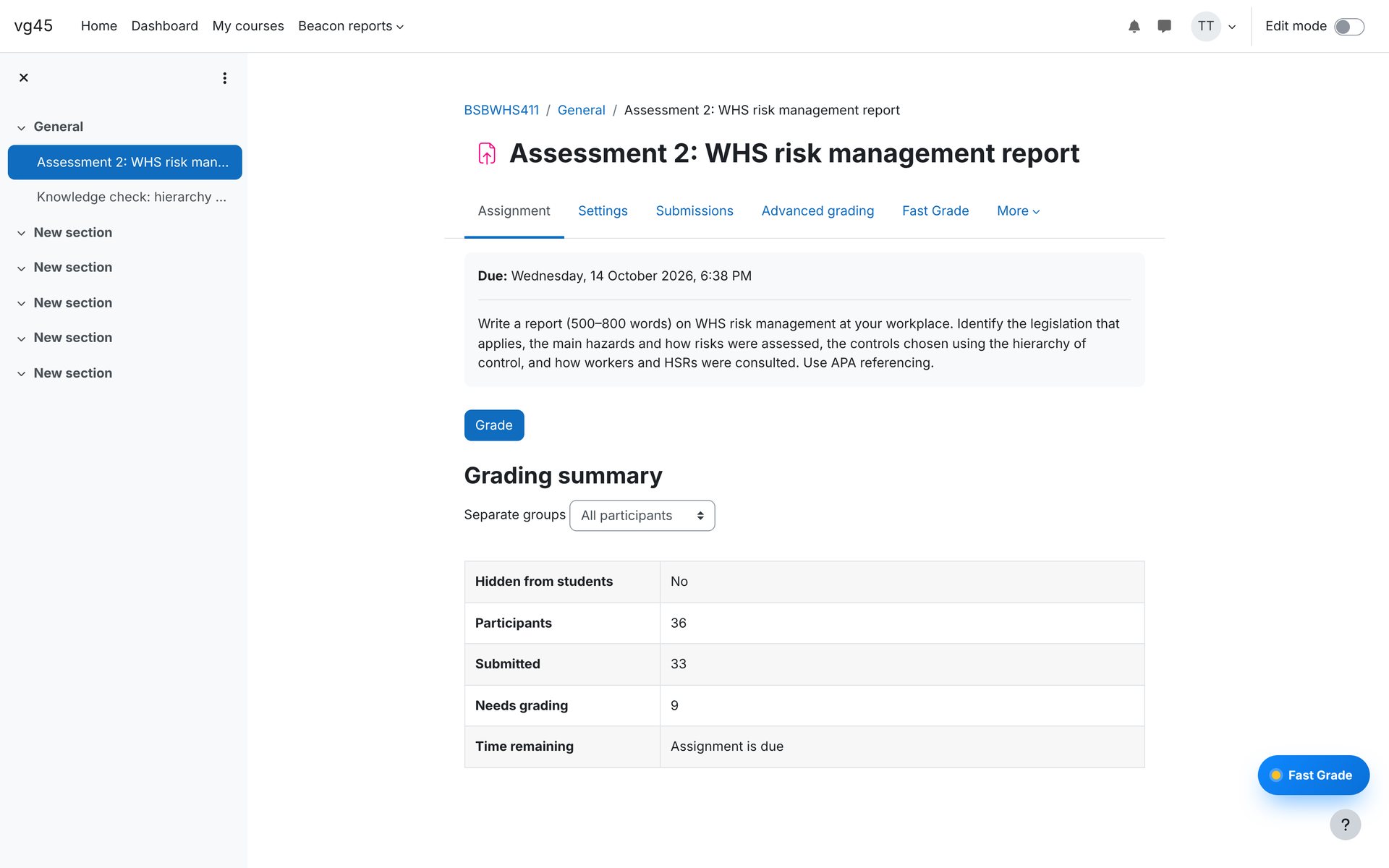Open the Fast Grade tab

pos(935,211)
